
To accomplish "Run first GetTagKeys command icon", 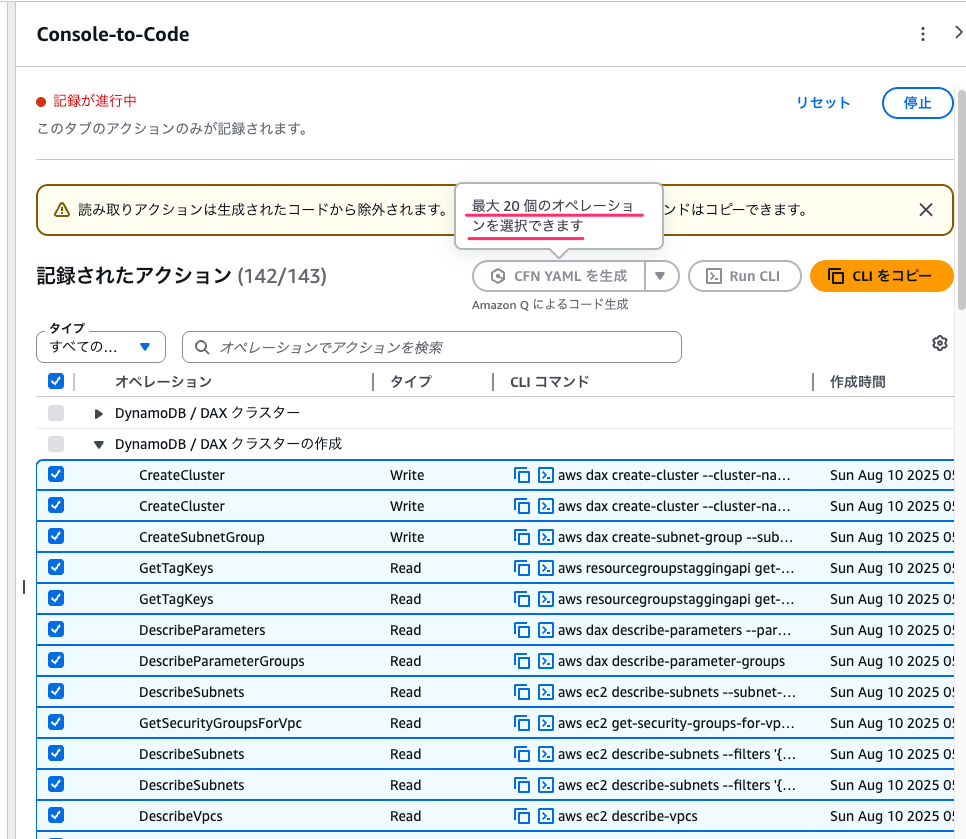I will click(545, 568).
